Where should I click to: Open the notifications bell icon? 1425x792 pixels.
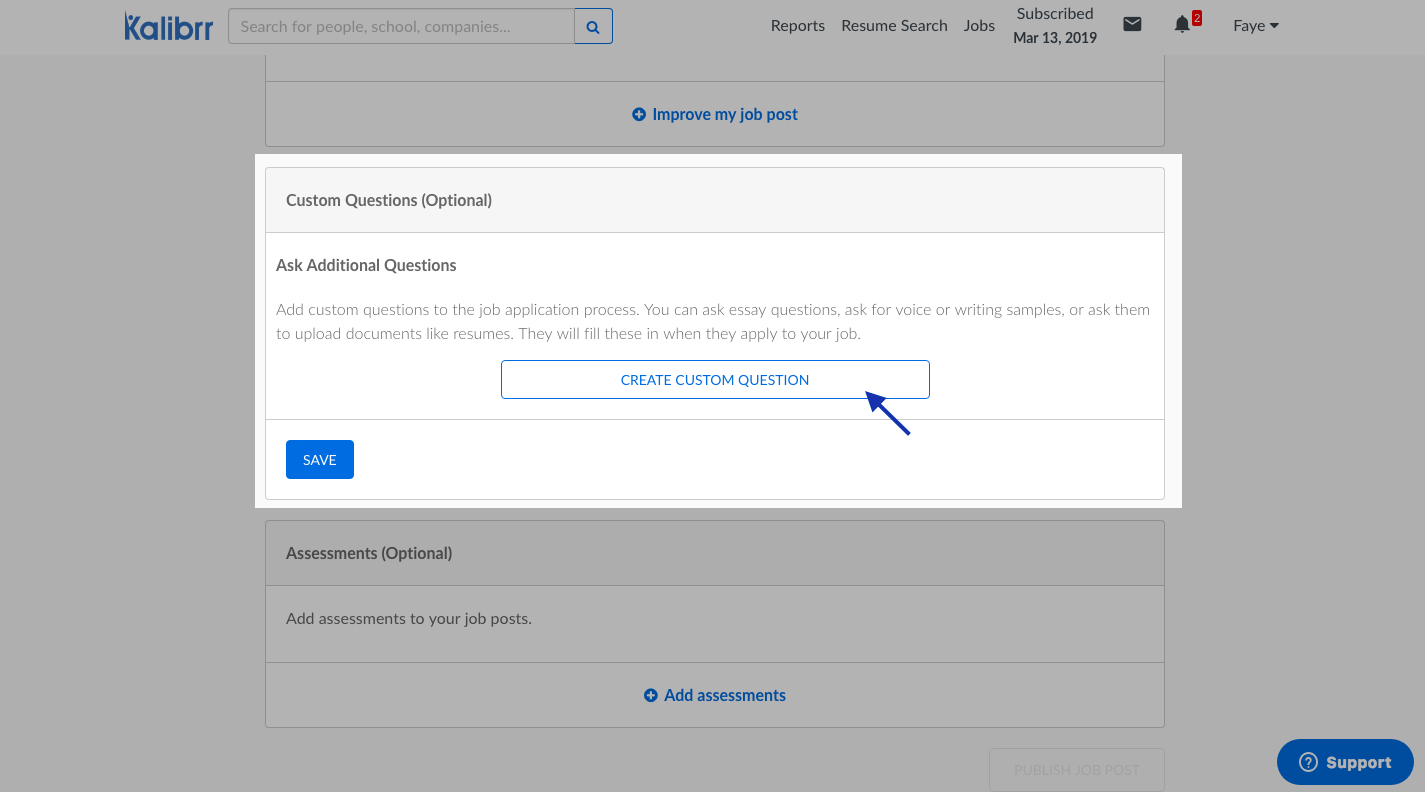pos(1181,24)
